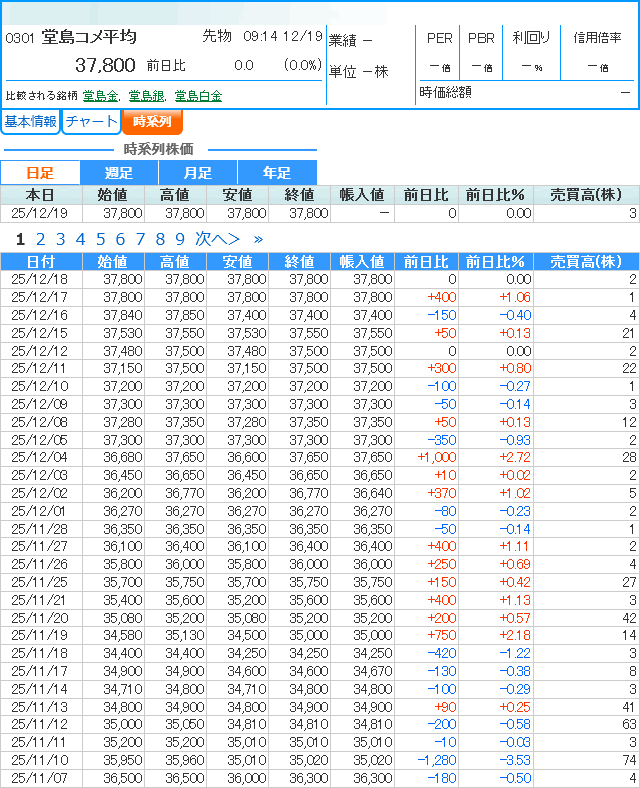This screenshot has height=788, width=640.
Task: Show 年足 yearly data
Action: coord(277,173)
